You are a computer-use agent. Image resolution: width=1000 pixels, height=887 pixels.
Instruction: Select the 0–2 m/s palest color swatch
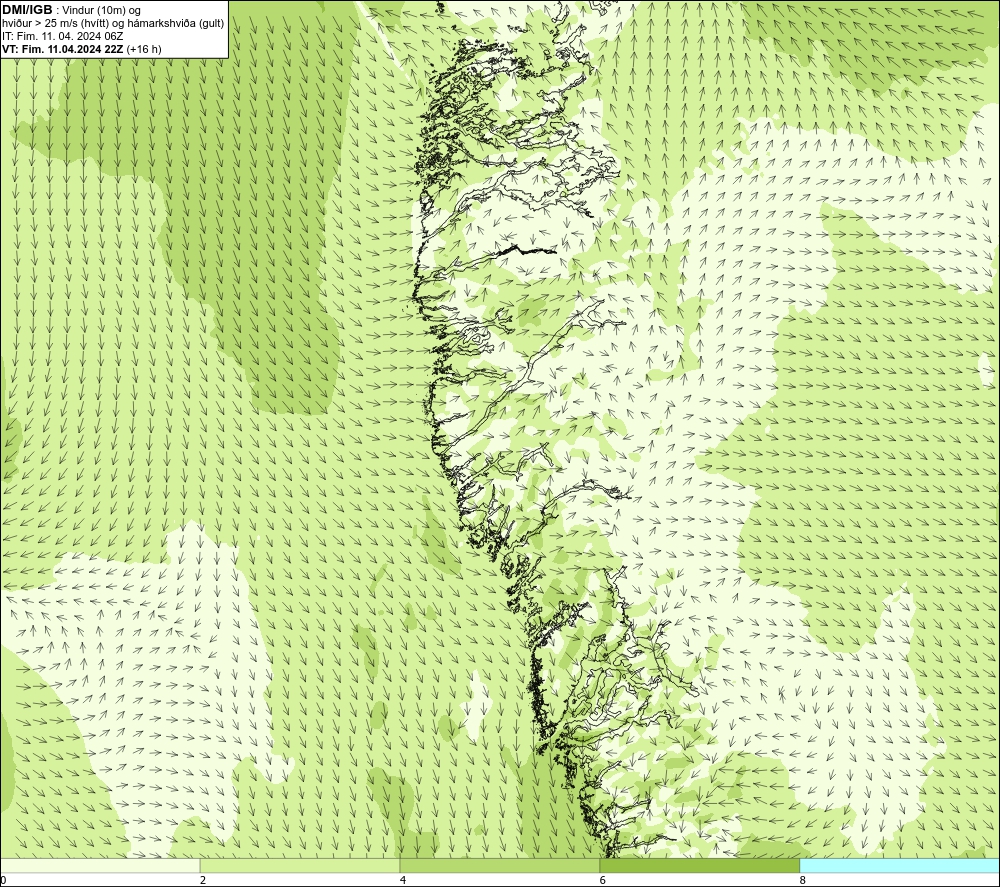click(x=100, y=866)
